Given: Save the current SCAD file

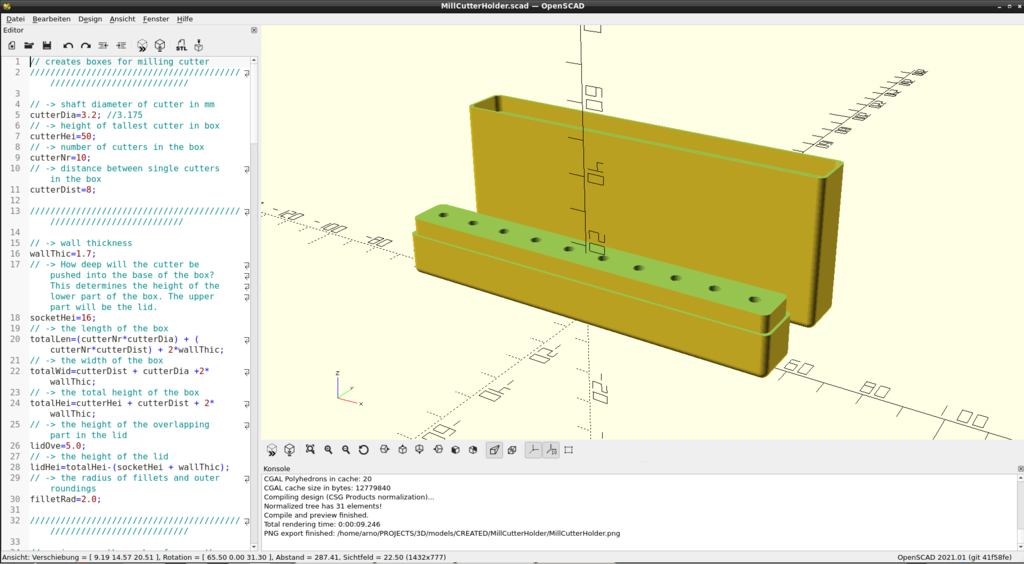Looking at the screenshot, I should [x=46, y=46].
